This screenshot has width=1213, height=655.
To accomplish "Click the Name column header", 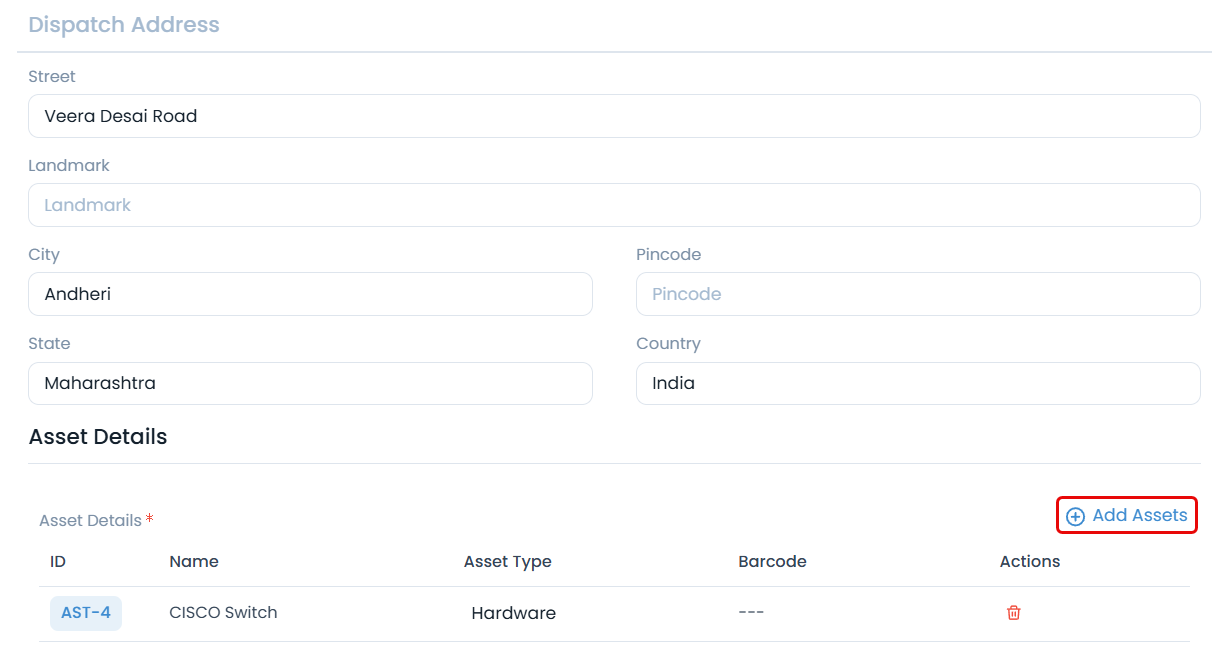I will pos(194,561).
